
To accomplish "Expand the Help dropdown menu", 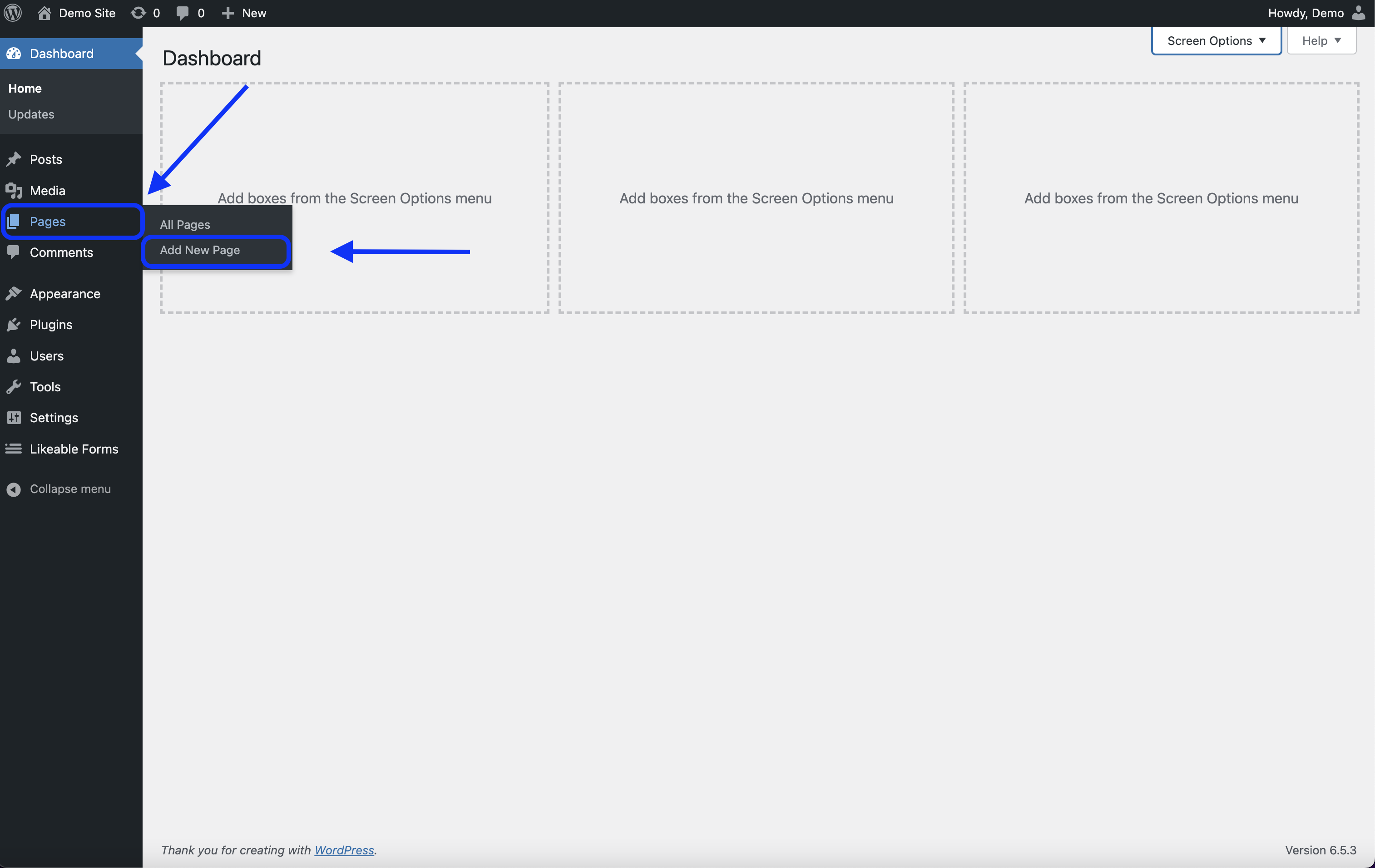I will [1322, 40].
